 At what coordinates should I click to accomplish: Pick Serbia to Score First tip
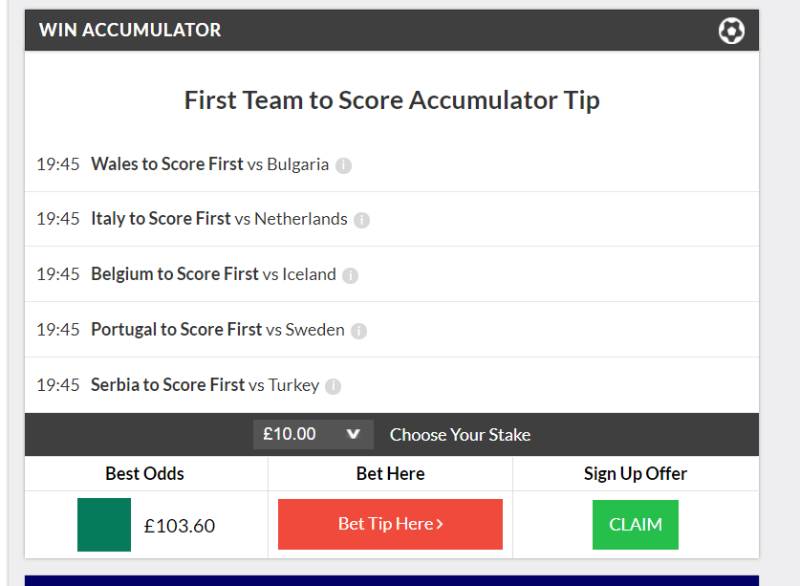coord(167,384)
